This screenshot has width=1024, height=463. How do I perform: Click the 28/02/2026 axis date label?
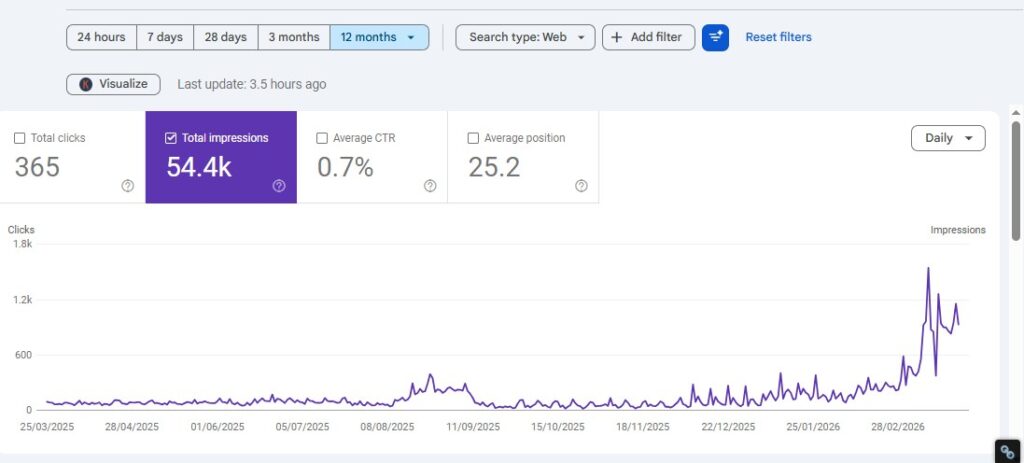click(x=898, y=427)
